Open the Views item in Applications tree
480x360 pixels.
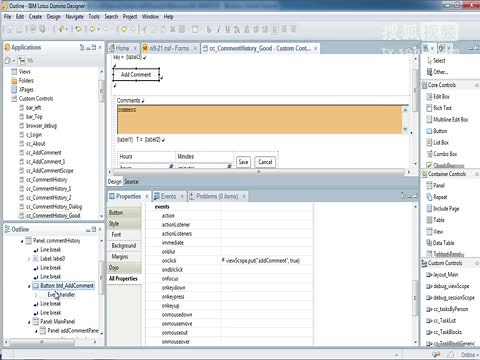coord(24,72)
